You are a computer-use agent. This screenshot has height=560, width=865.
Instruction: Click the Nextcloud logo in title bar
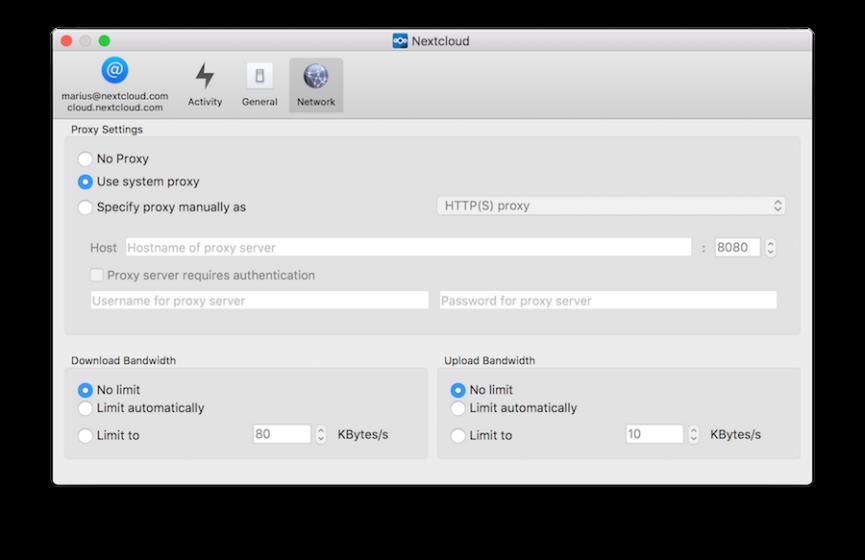tap(400, 41)
